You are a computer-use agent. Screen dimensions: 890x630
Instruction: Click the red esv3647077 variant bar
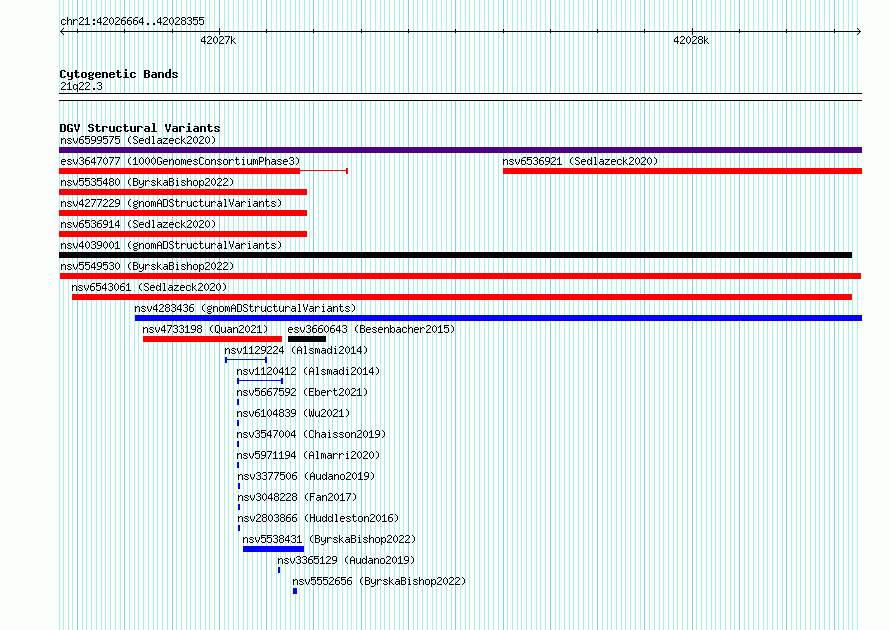pyautogui.click(x=179, y=171)
